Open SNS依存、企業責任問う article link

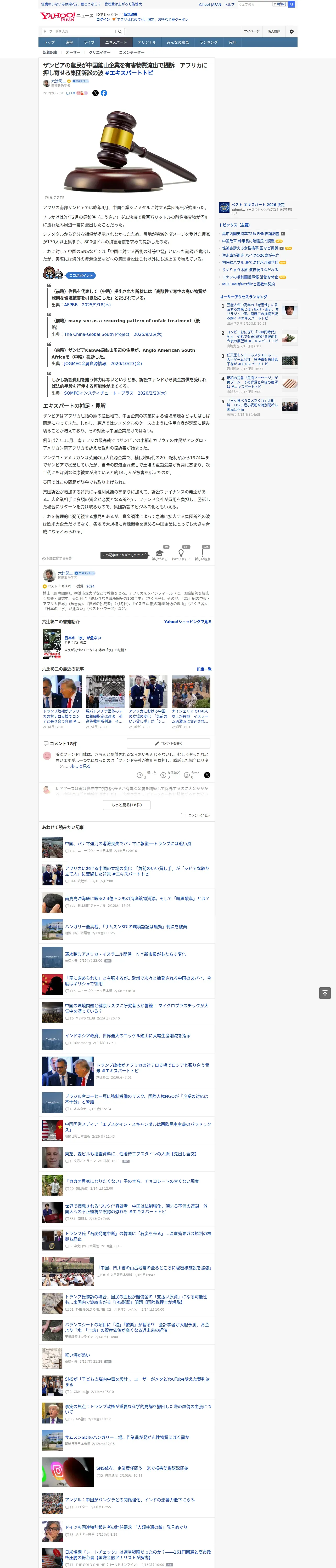click(142, 1468)
